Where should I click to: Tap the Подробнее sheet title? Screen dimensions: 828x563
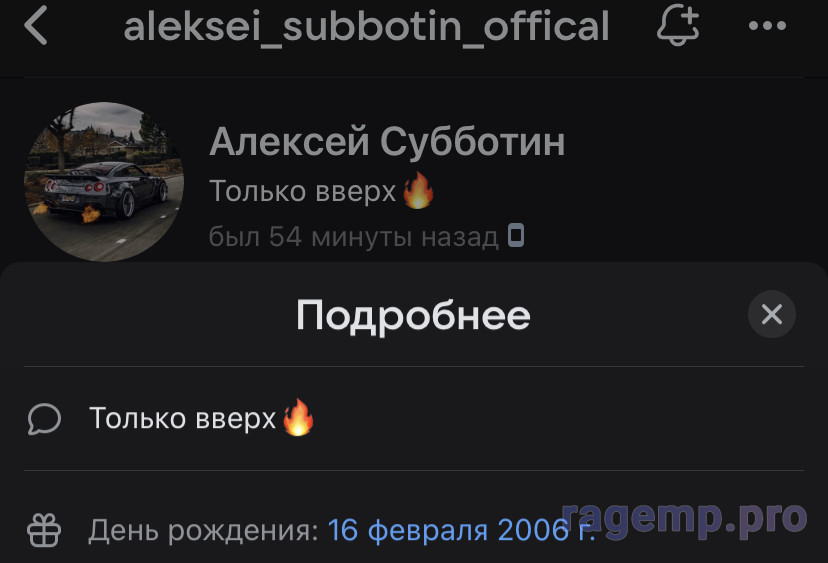click(x=413, y=315)
